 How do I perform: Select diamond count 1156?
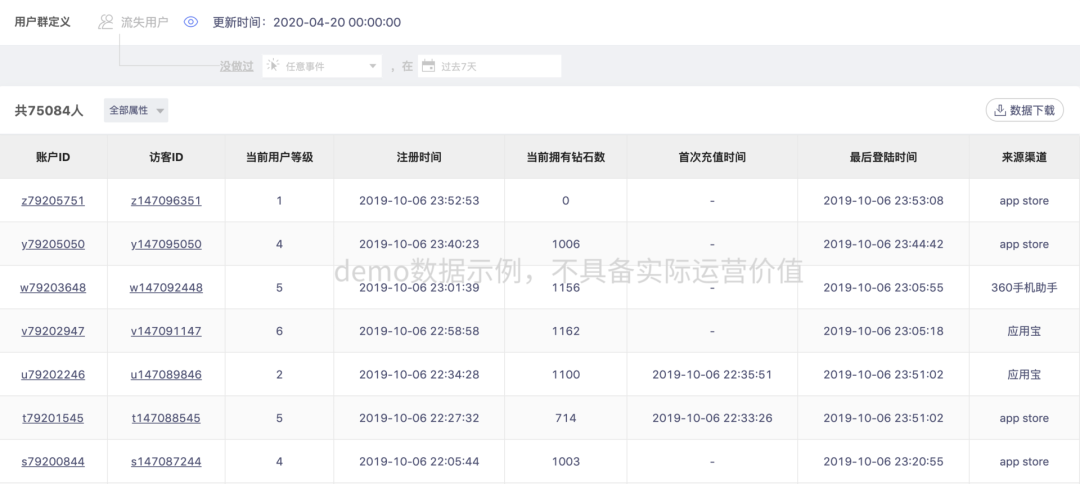click(565, 288)
